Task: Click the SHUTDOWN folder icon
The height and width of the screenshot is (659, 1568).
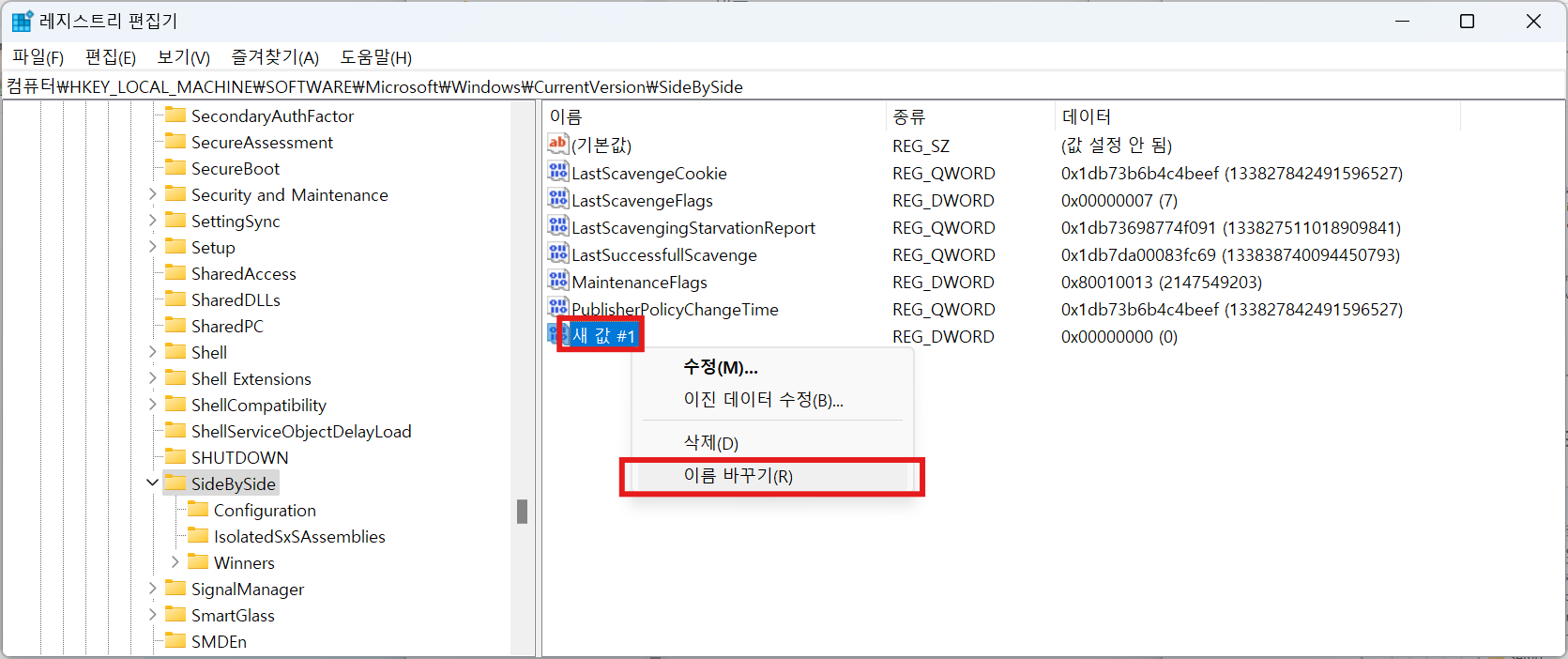Action: pos(175,457)
